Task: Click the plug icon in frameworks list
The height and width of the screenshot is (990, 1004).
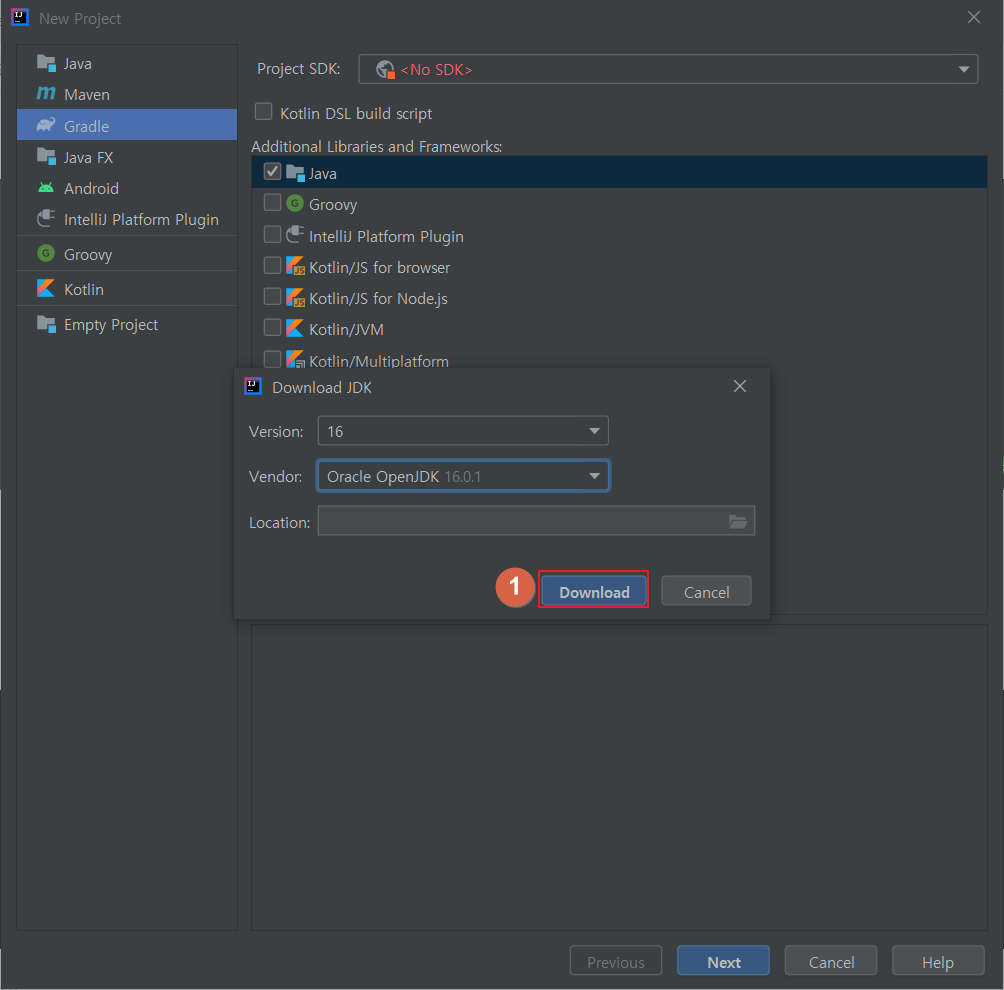Action: click(x=295, y=234)
